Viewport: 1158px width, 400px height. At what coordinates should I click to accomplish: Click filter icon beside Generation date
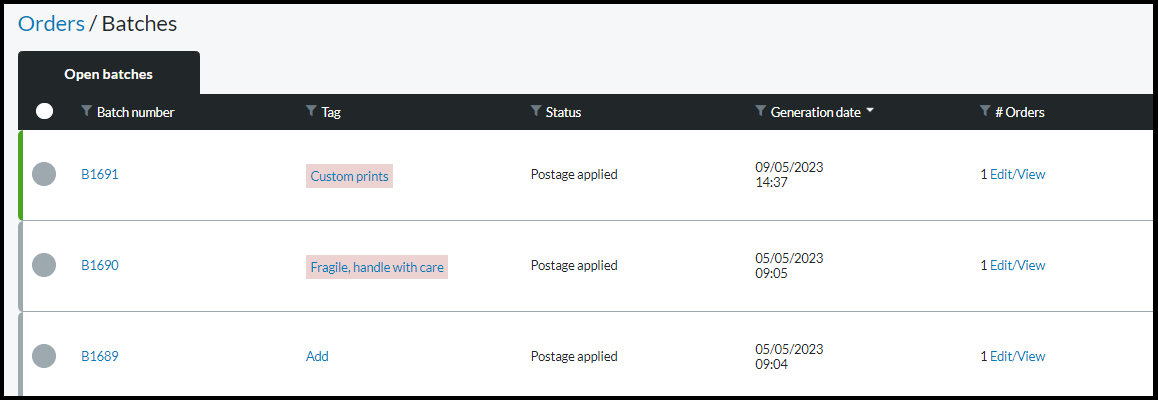pos(761,111)
